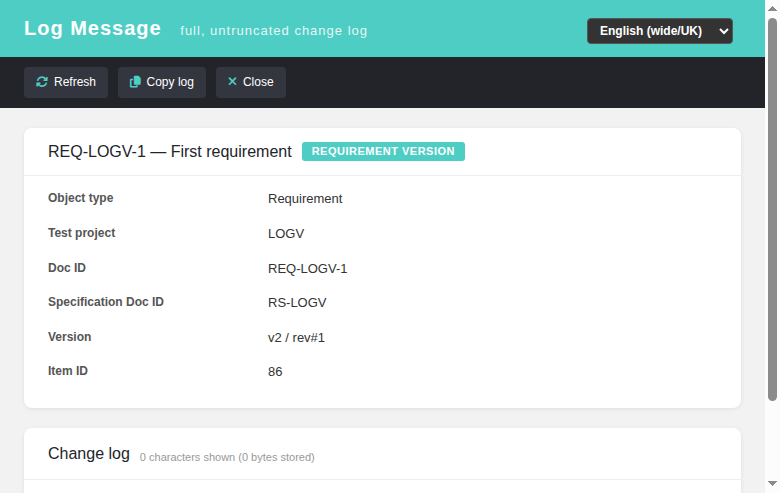Click '0 characters shown (0 bytes stored)' text
The height and width of the screenshot is (493, 780).
click(227, 457)
